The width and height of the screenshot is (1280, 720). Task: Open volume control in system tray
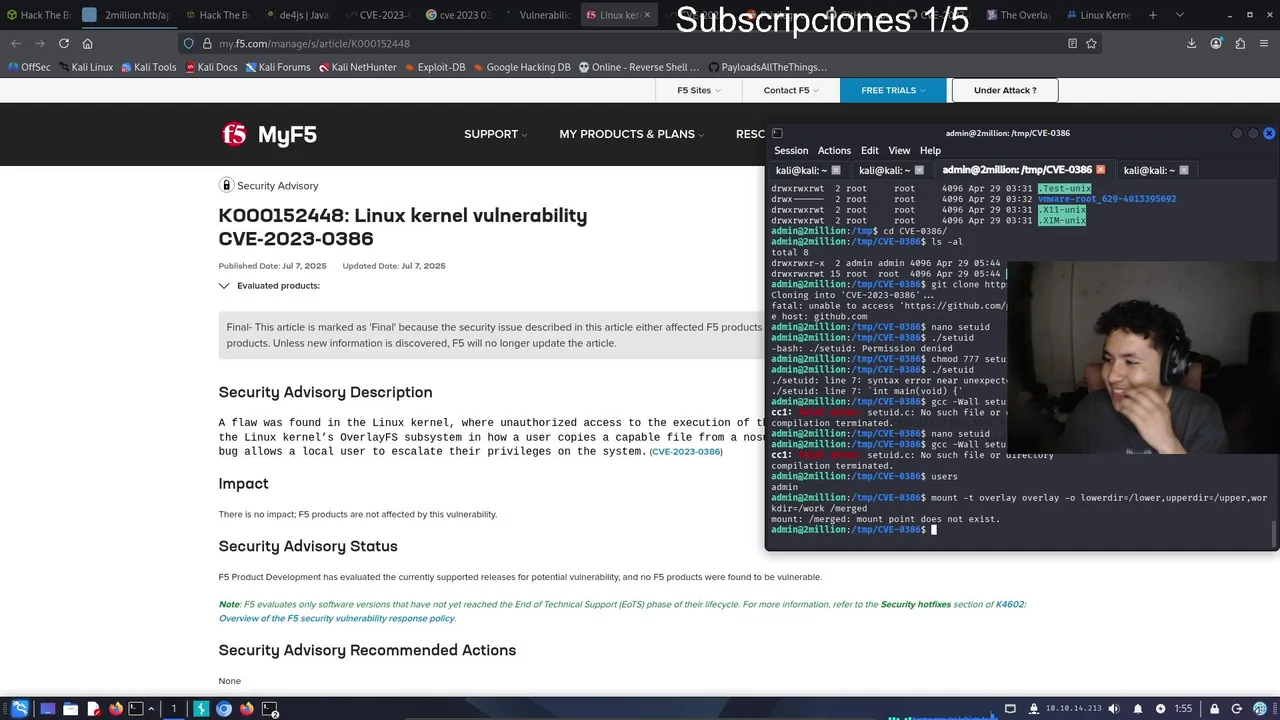click(1113, 709)
